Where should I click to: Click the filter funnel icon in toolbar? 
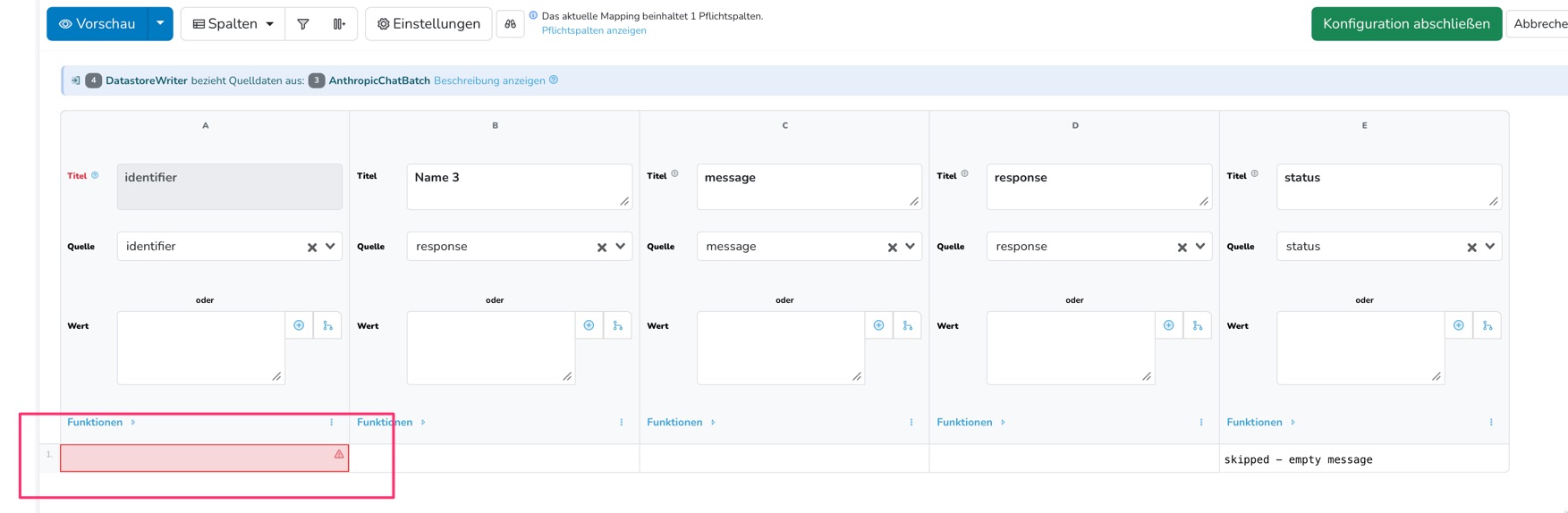(x=303, y=24)
